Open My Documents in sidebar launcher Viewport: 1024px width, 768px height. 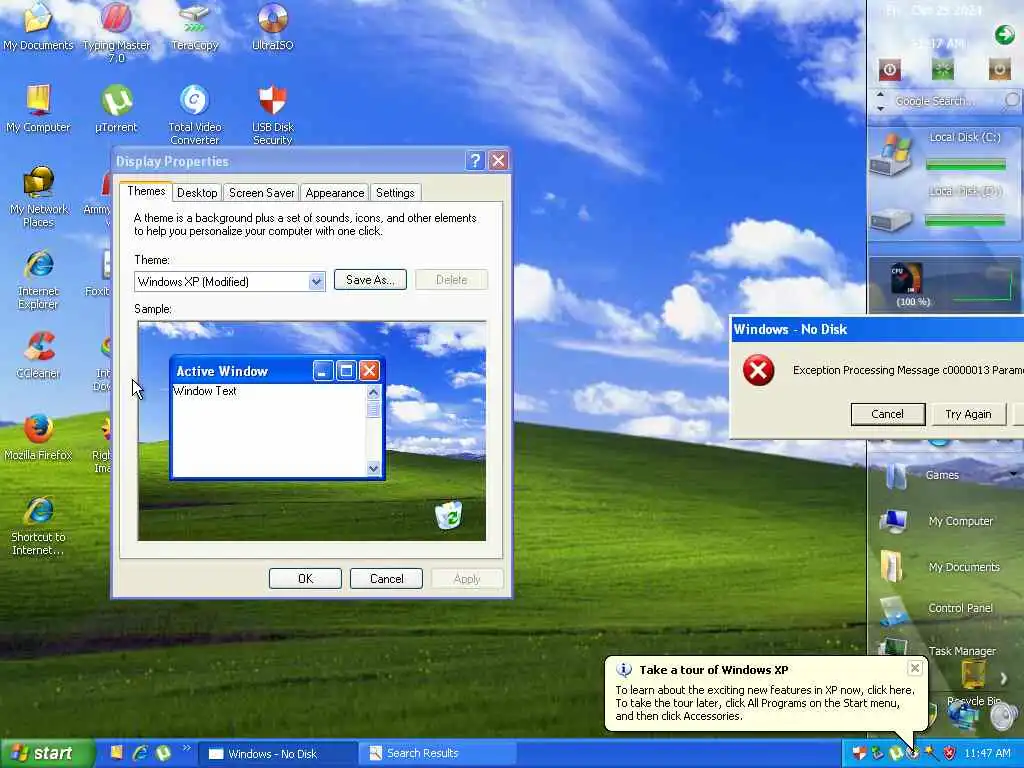tap(940, 566)
